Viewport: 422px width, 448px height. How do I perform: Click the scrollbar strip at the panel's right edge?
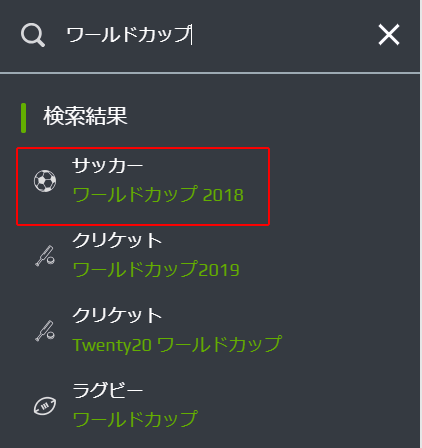421,224
